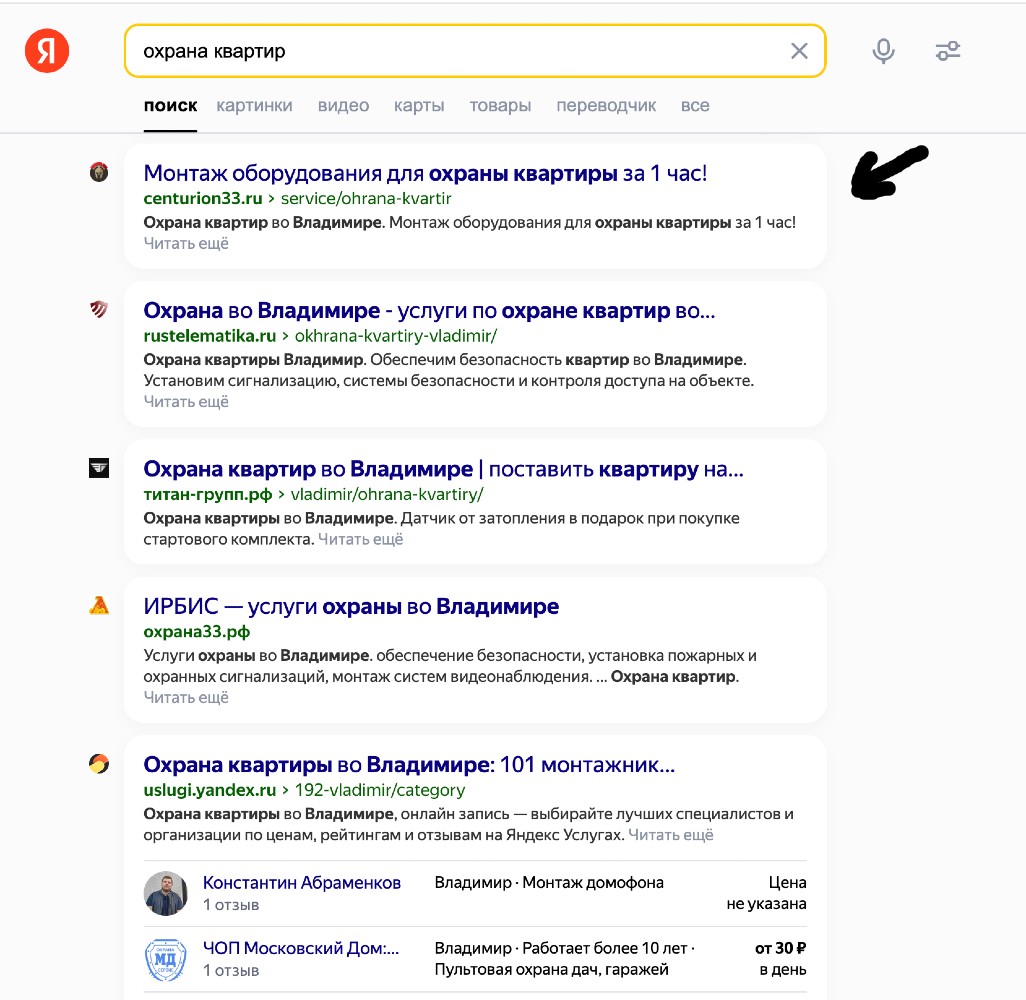1026x1000 pixels.
Task: Open the товары tab
Action: pos(500,105)
